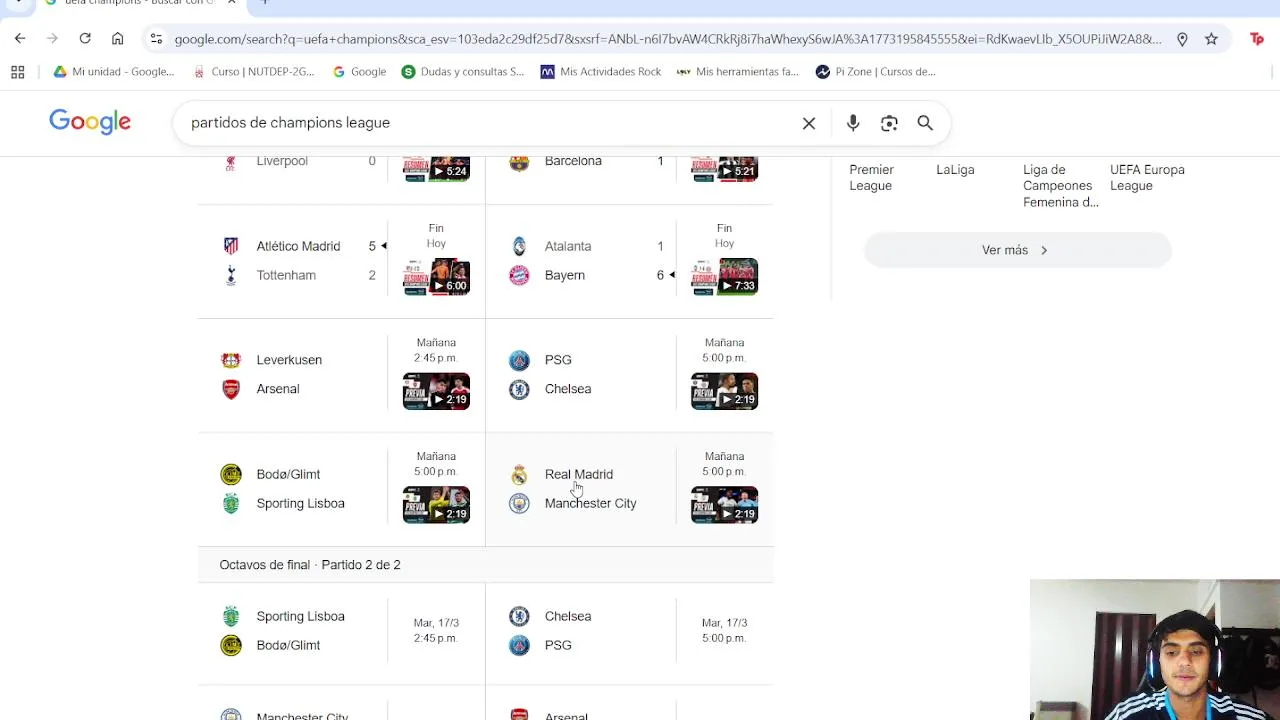The height and width of the screenshot is (720, 1280).
Task: Open Mis Actividades Rock bookmark
Action: pyautogui.click(x=601, y=72)
